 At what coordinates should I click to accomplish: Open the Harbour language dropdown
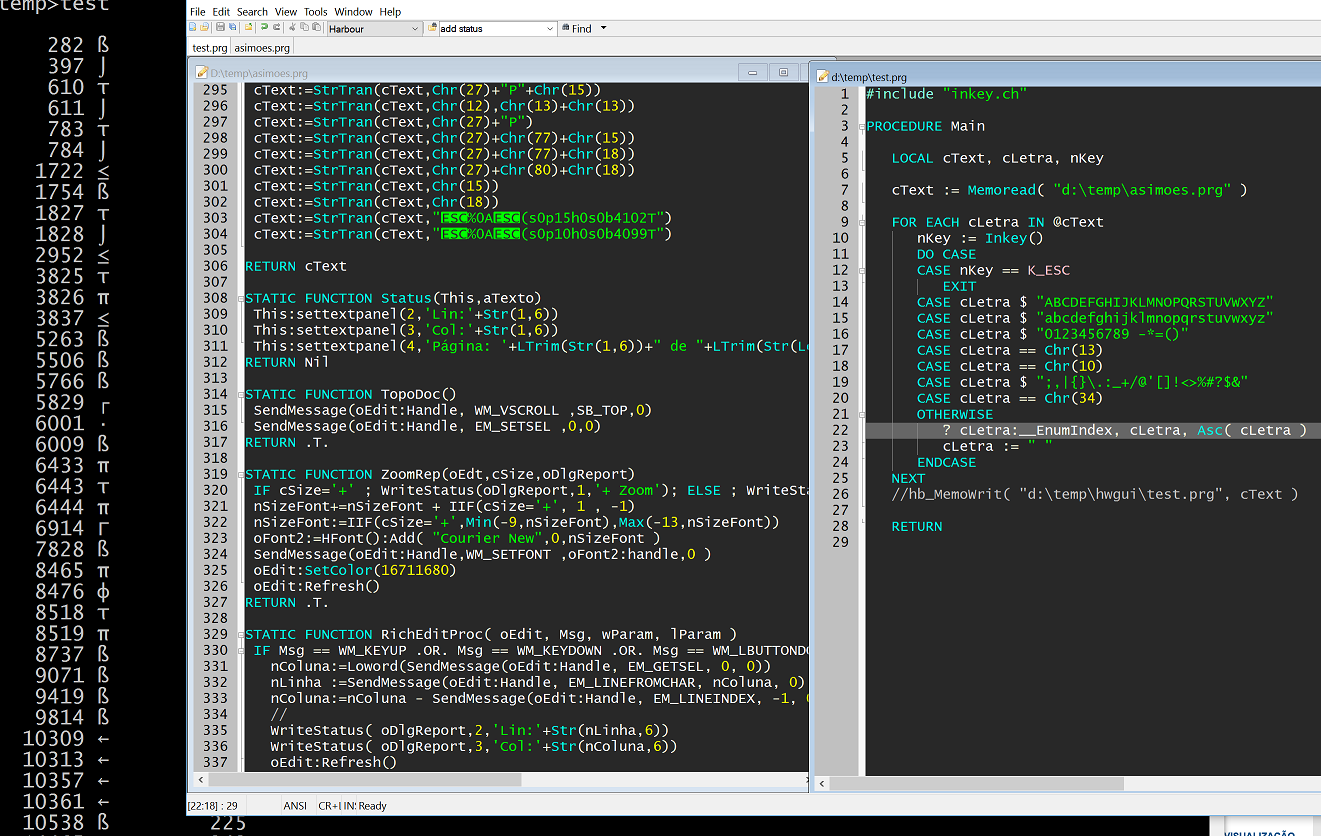pyautogui.click(x=415, y=29)
